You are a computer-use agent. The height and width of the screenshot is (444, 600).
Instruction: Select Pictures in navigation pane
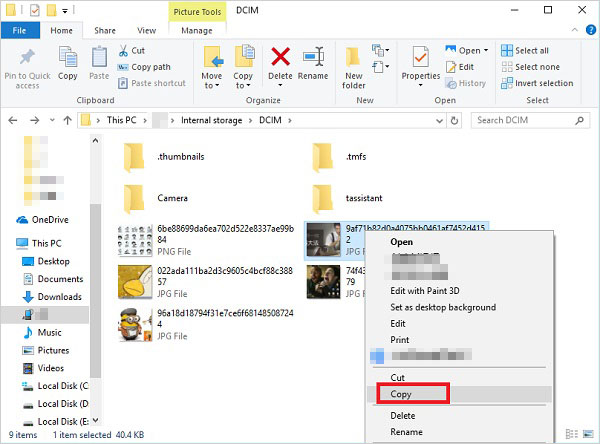(46, 350)
